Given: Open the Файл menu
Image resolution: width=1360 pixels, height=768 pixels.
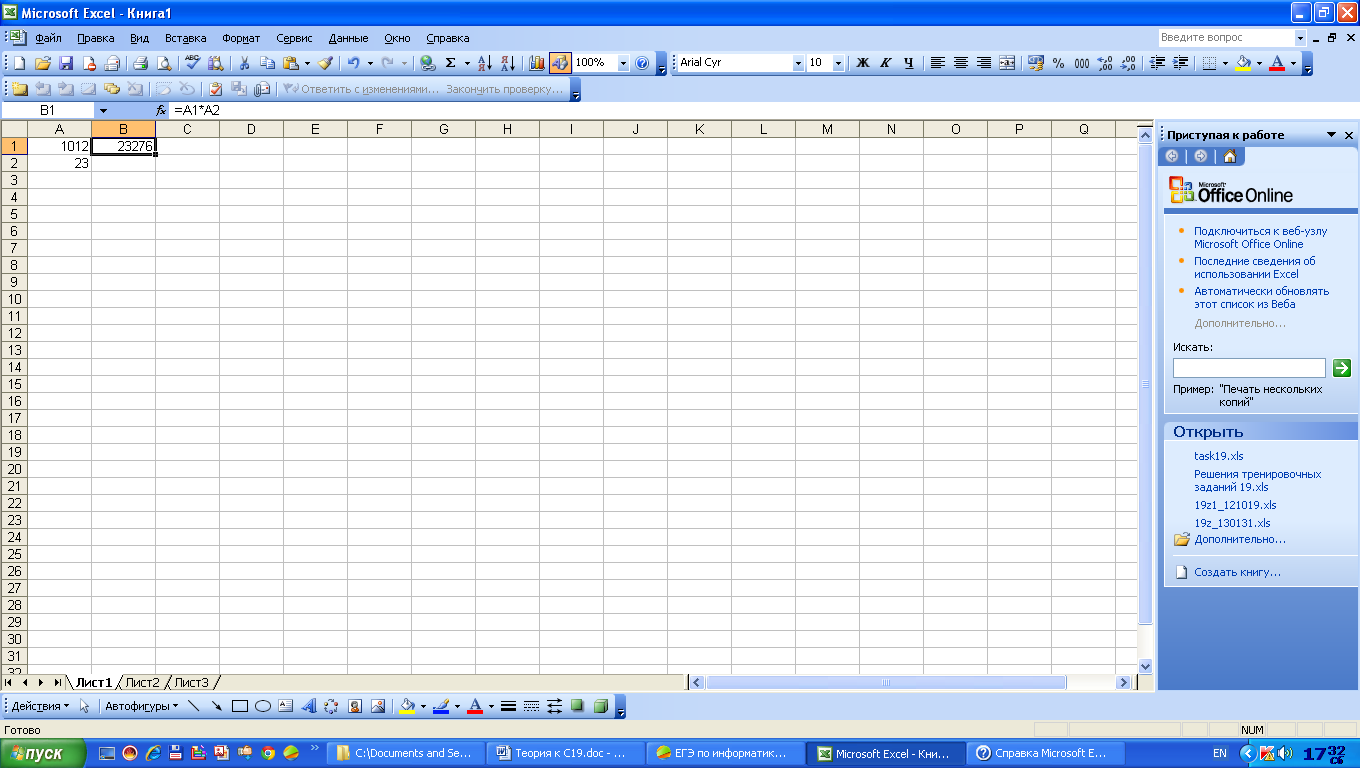Looking at the screenshot, I should [x=48, y=38].
